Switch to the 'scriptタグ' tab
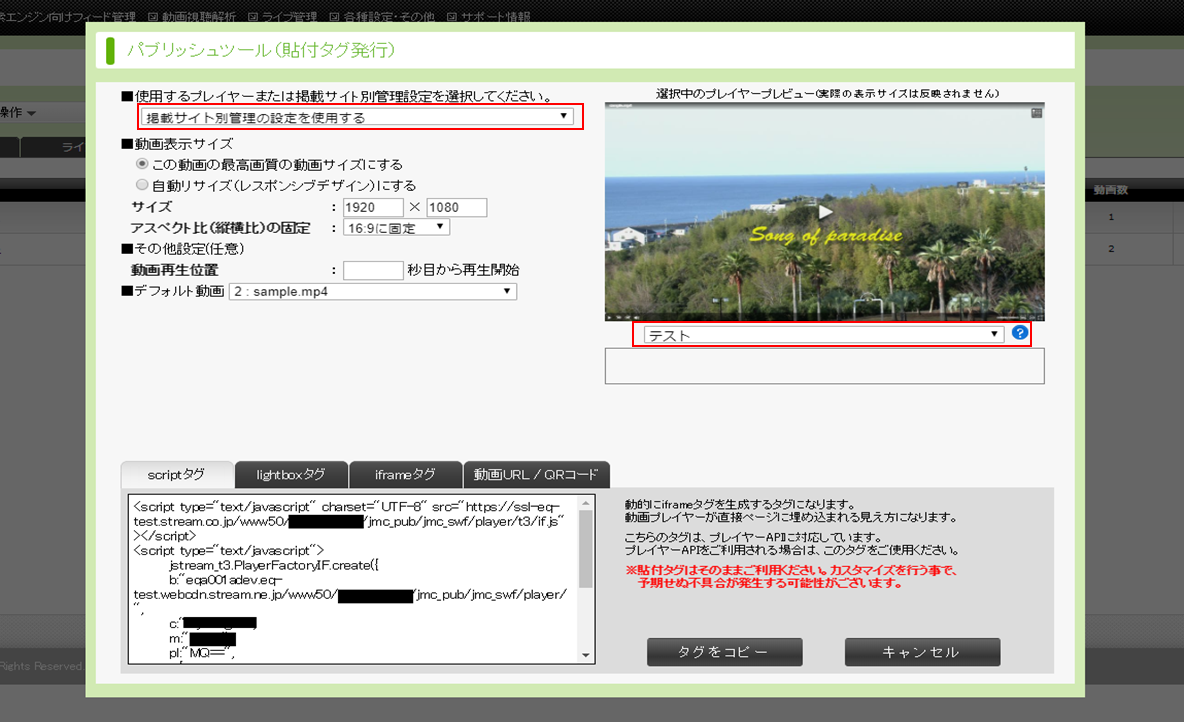 click(177, 475)
